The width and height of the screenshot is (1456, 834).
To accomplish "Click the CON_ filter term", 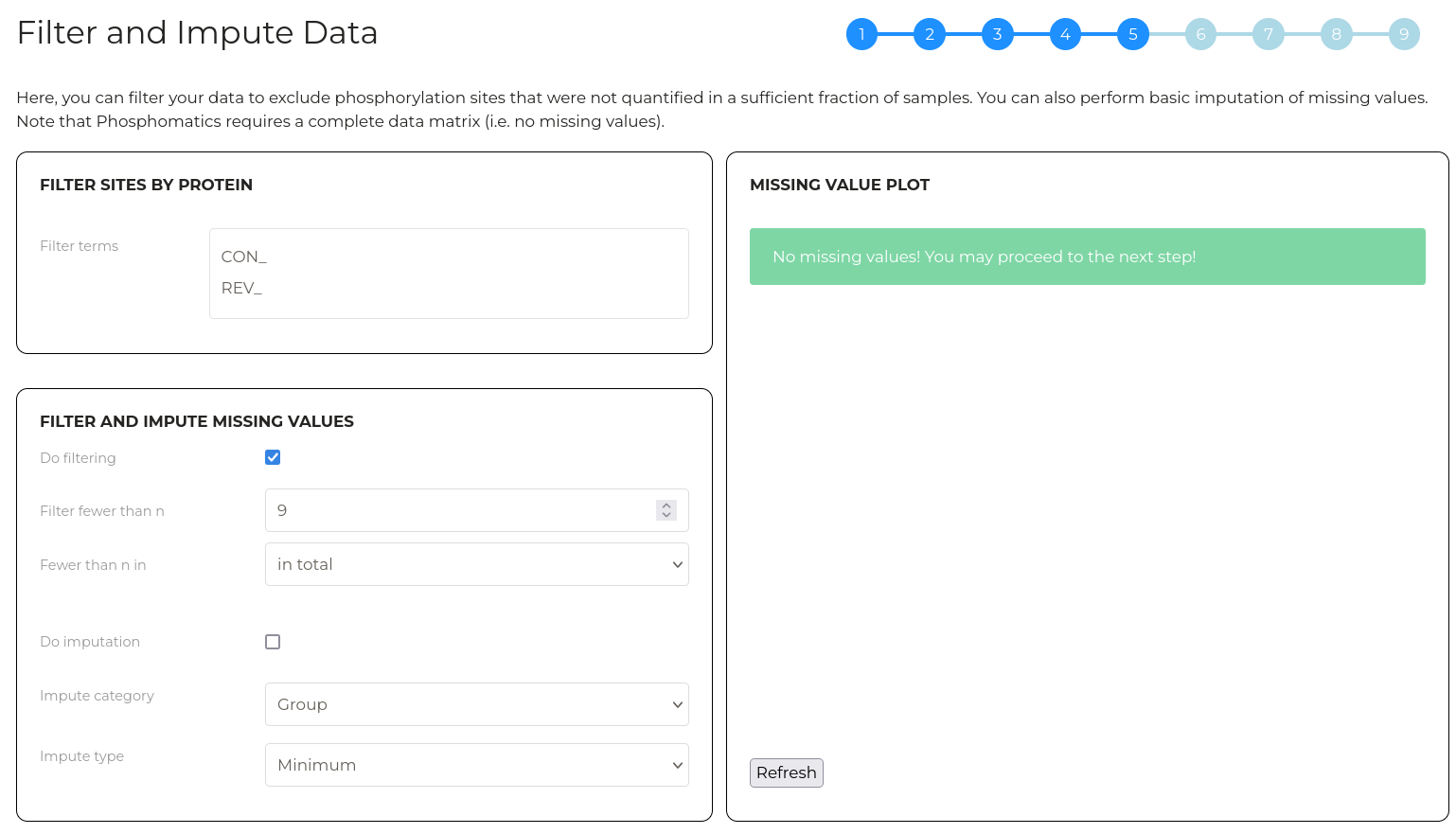I will click(x=244, y=257).
